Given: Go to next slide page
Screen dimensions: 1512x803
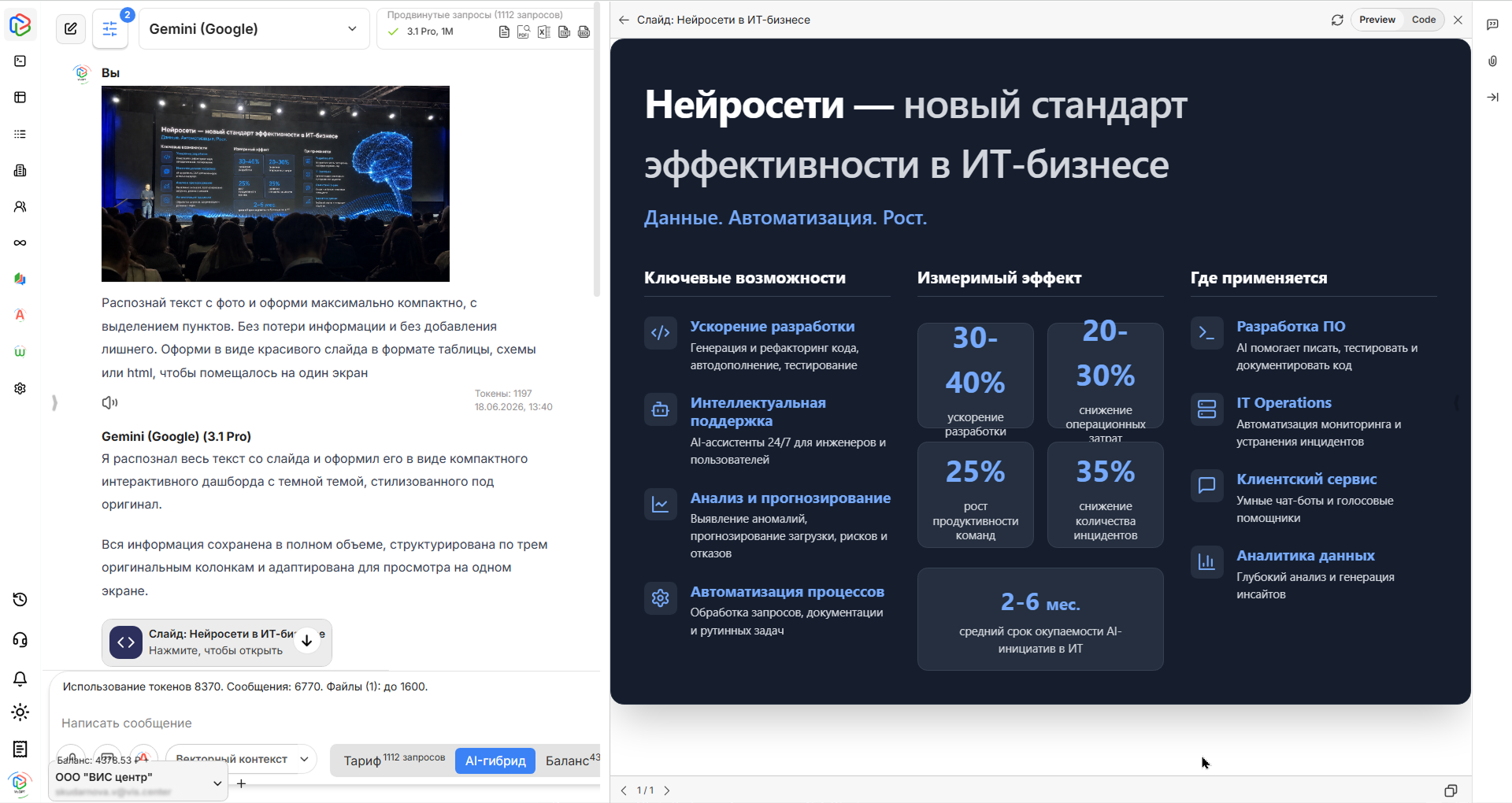Looking at the screenshot, I should pos(667,790).
